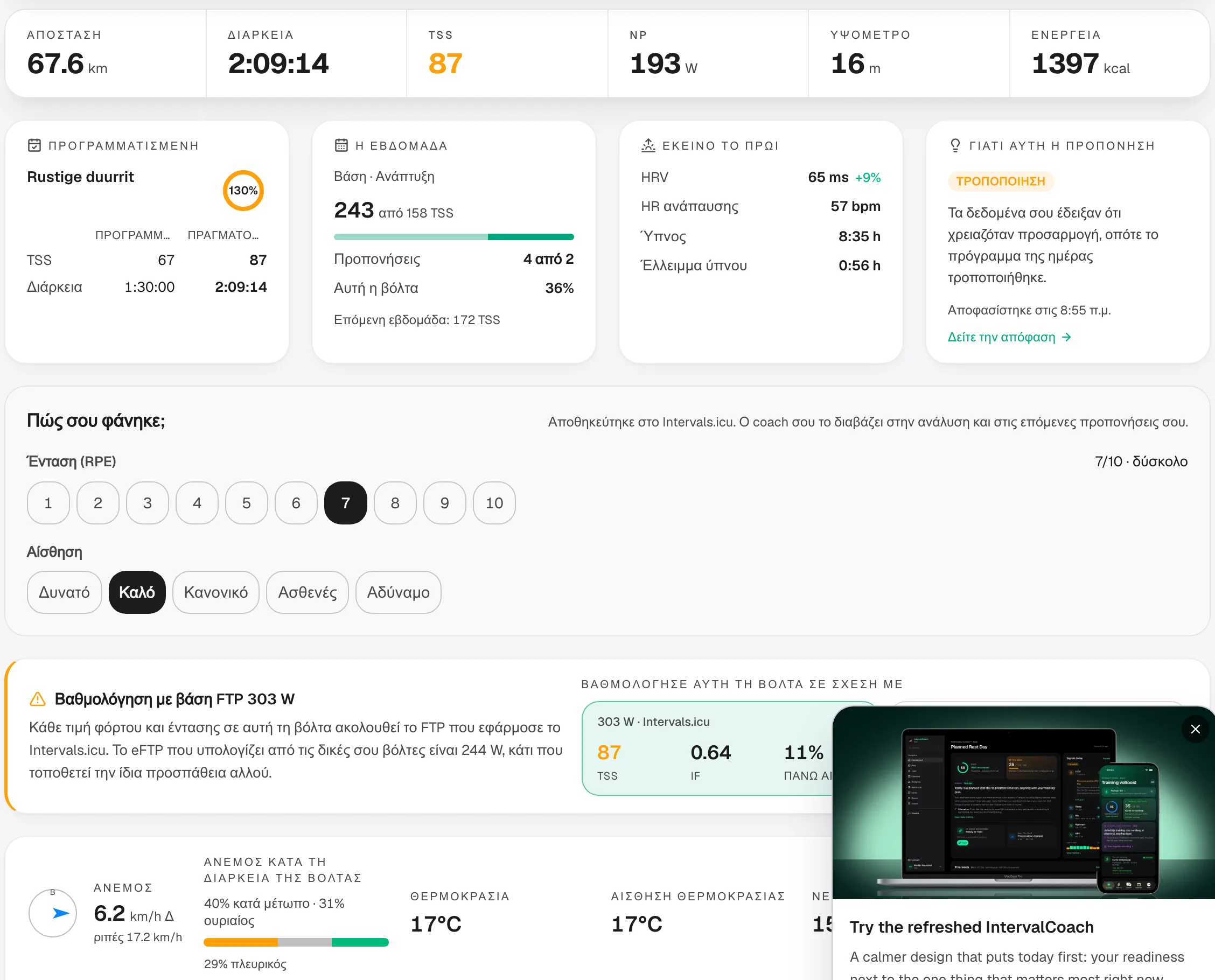Open the Δείτε την απόφαση link
This screenshot has height=980, width=1215.
click(1009, 337)
